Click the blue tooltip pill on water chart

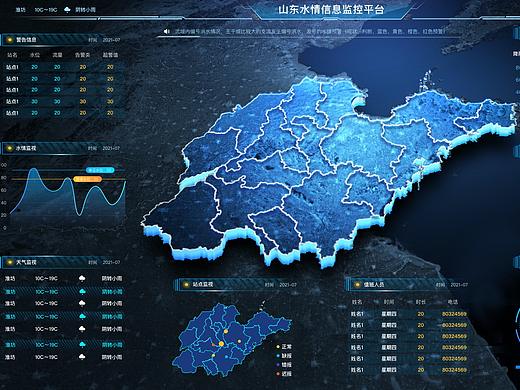[x=100, y=170]
